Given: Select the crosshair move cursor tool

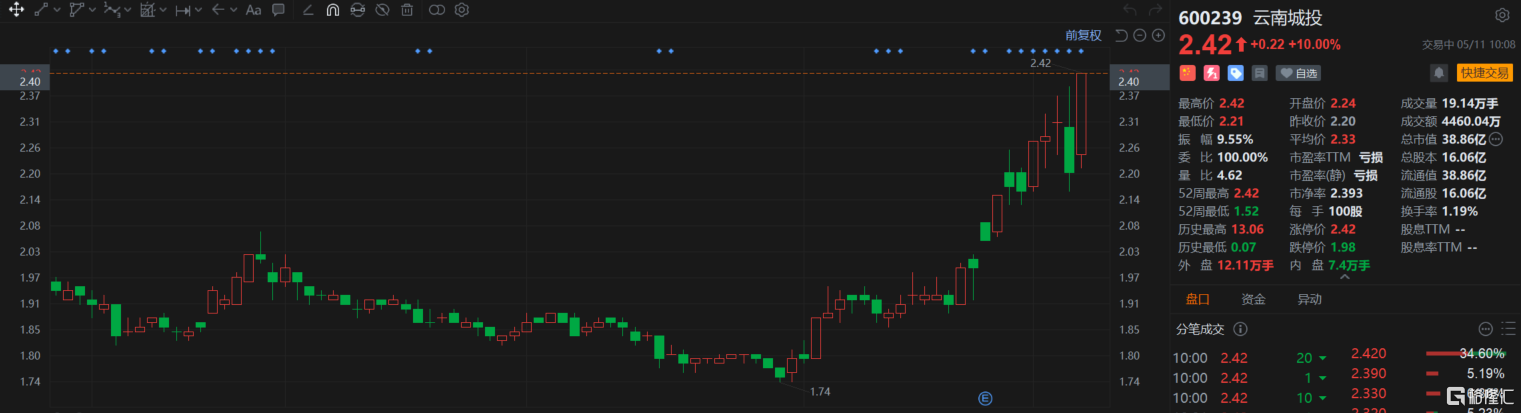Looking at the screenshot, I should [x=16, y=10].
